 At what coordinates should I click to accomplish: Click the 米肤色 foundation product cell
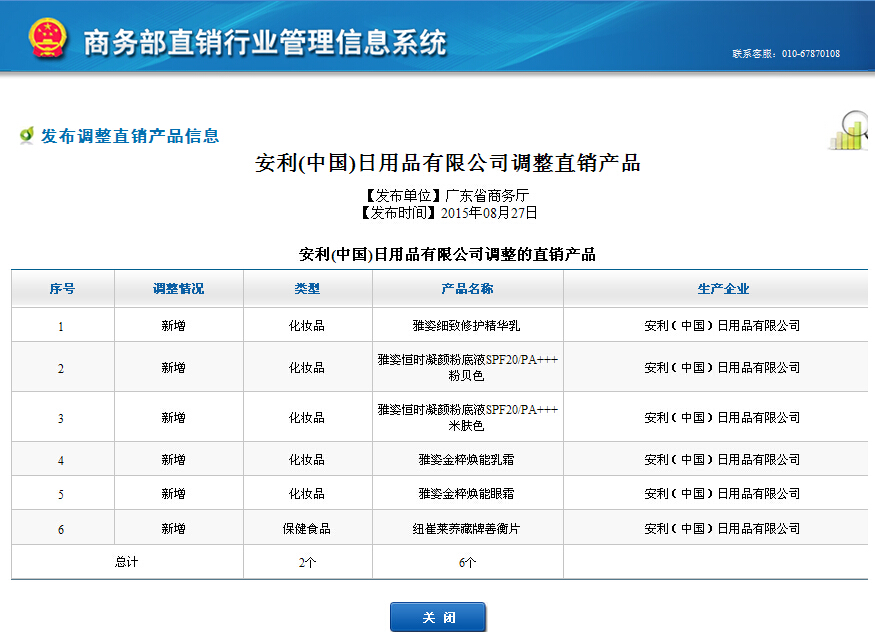pos(467,417)
